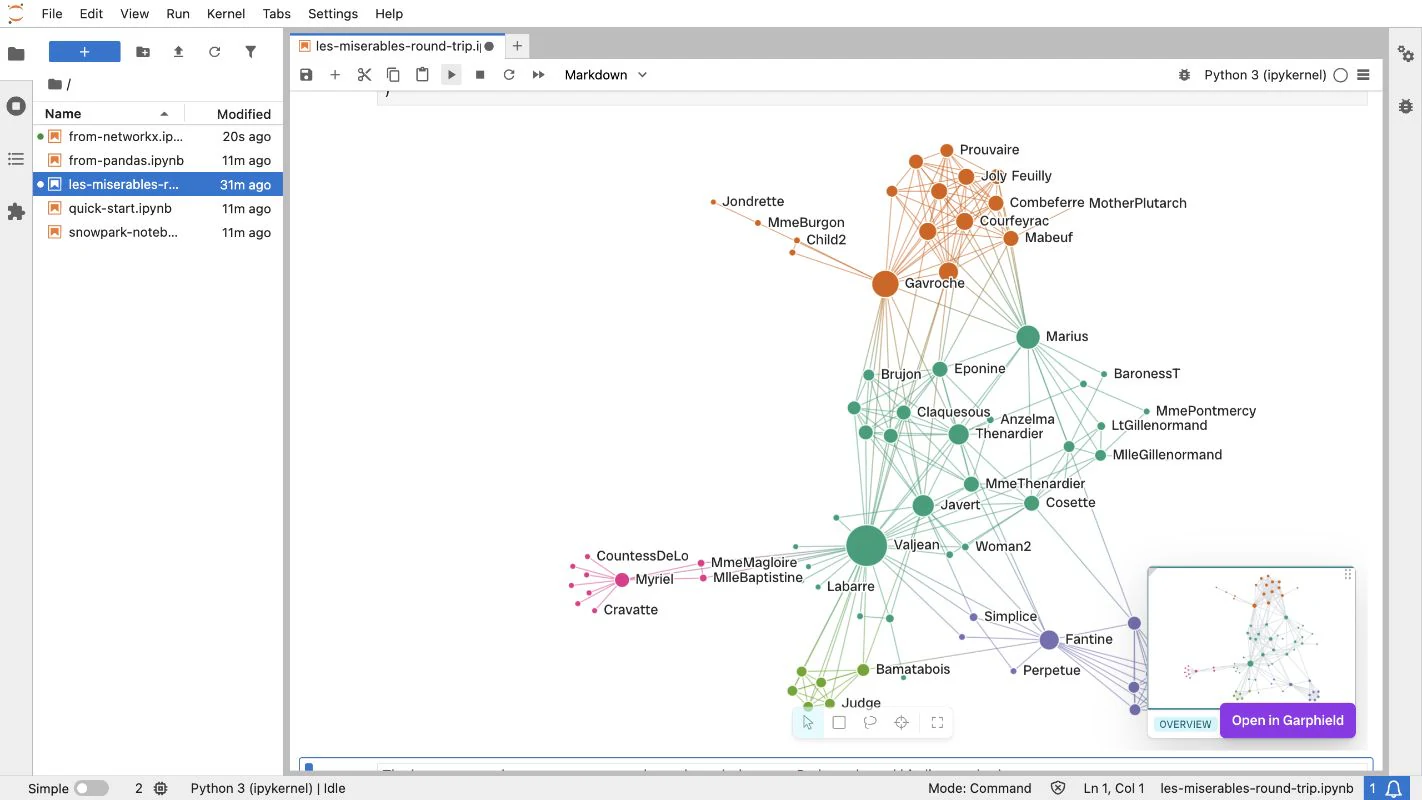Image resolution: width=1422 pixels, height=800 pixels.
Task: Select from-pandas.ipynb in the file list
Action: (158, 160)
